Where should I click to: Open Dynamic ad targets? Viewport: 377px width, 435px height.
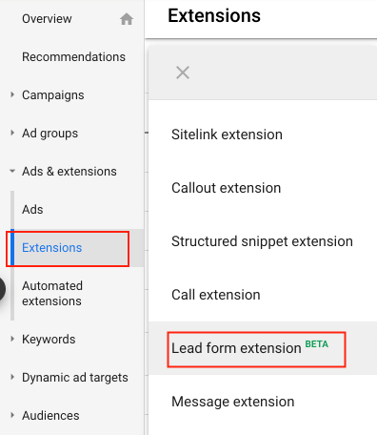pyautogui.click(x=75, y=378)
